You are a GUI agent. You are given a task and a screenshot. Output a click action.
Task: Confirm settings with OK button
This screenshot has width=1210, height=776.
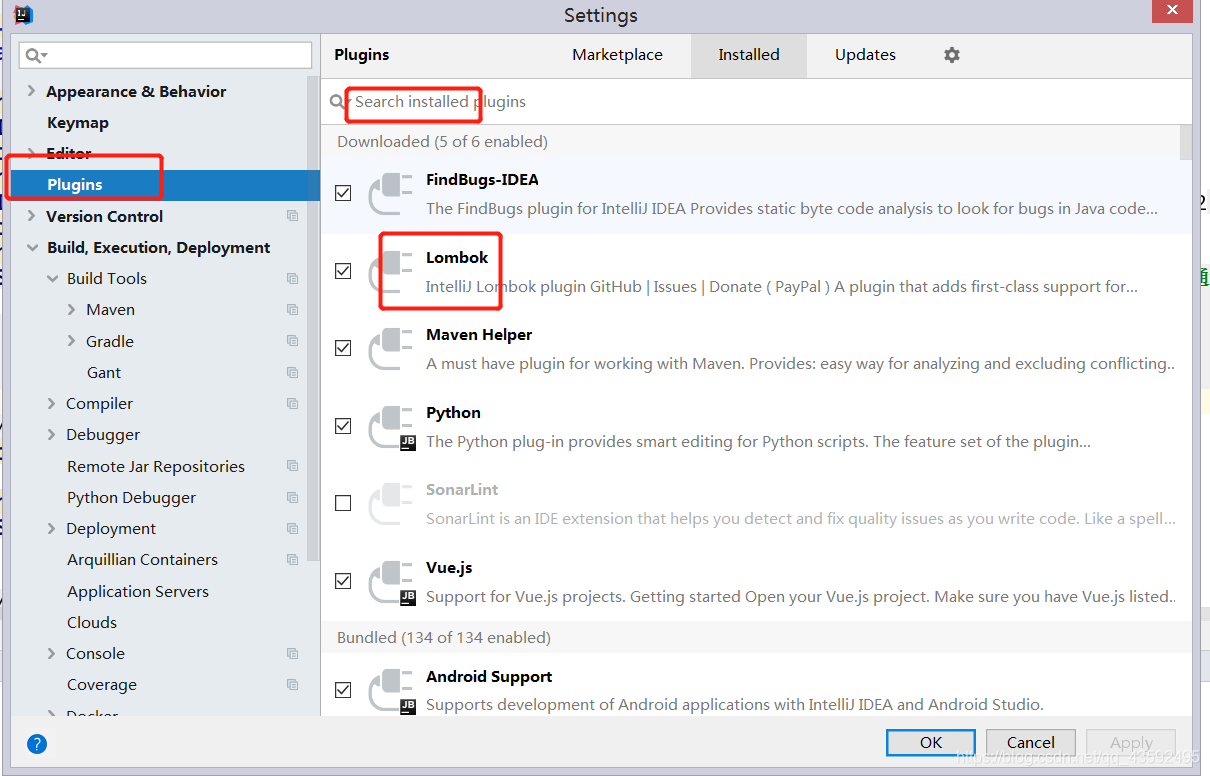pos(931,742)
